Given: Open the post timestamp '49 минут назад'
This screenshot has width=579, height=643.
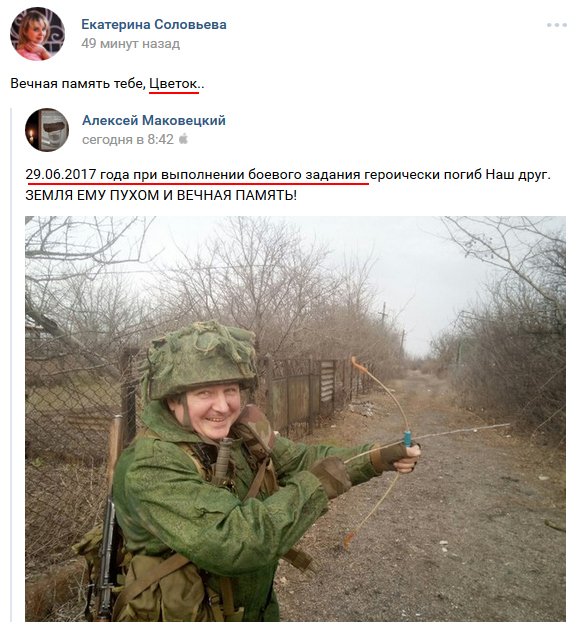Looking at the screenshot, I should (x=130, y=43).
